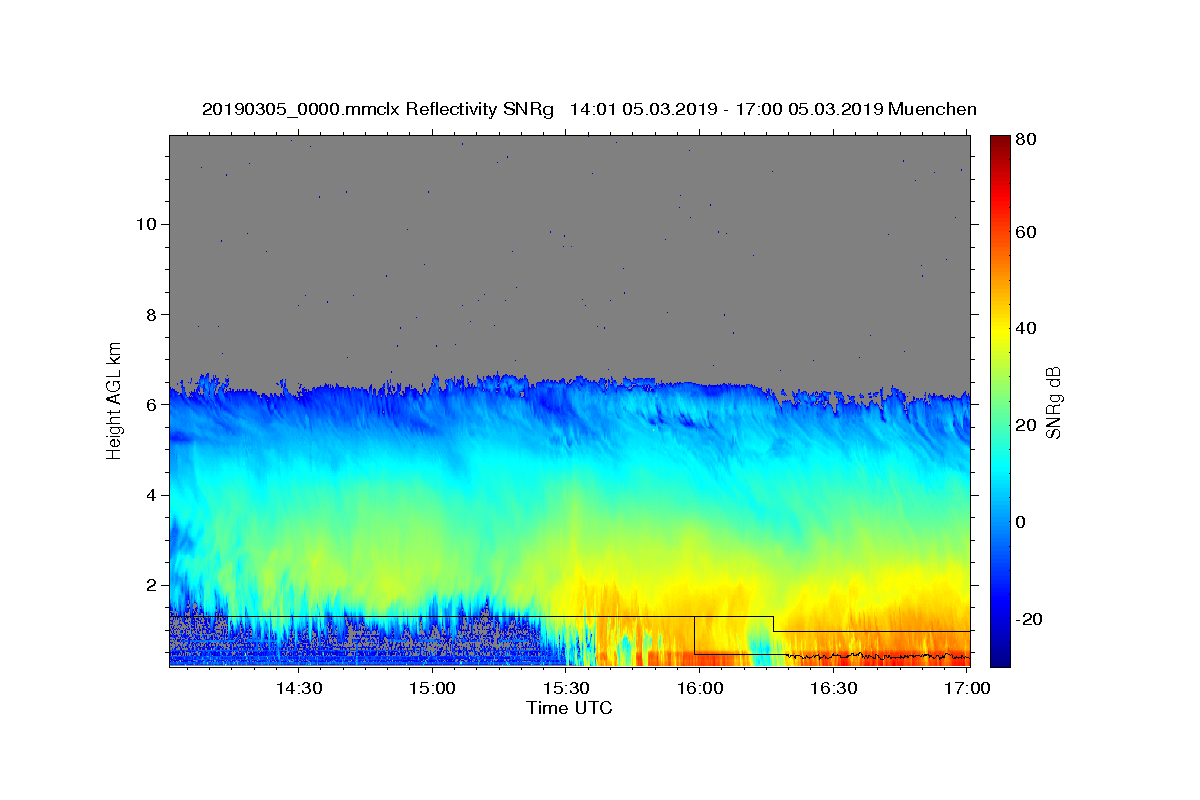Click the 17:00 time tick label
The width and height of the screenshot is (1200, 800).
pos(967,688)
